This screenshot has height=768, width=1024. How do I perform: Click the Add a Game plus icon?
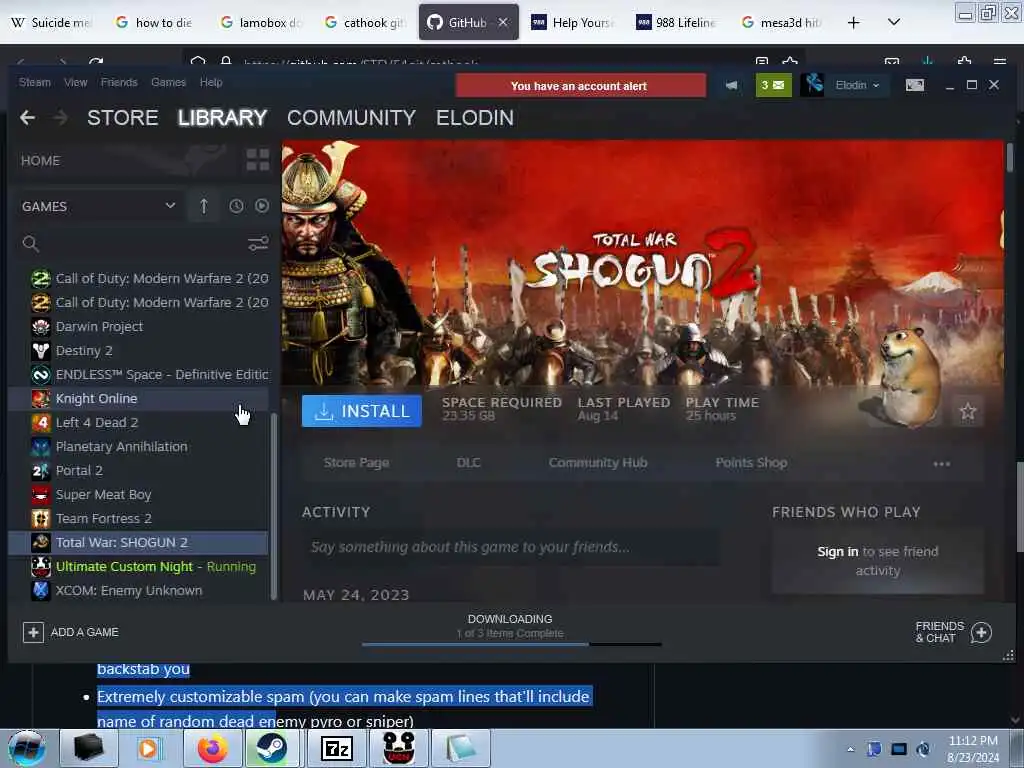33,632
